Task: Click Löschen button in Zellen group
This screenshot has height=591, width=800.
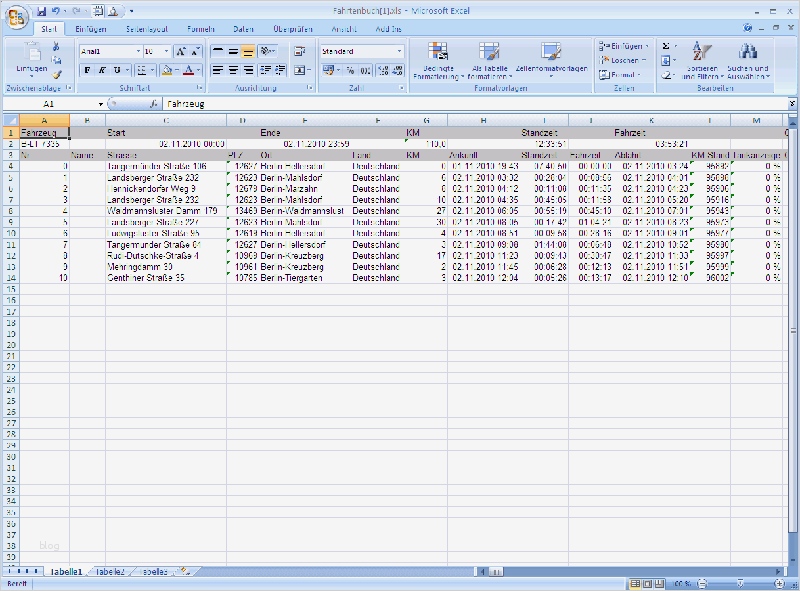Action: [x=622, y=60]
